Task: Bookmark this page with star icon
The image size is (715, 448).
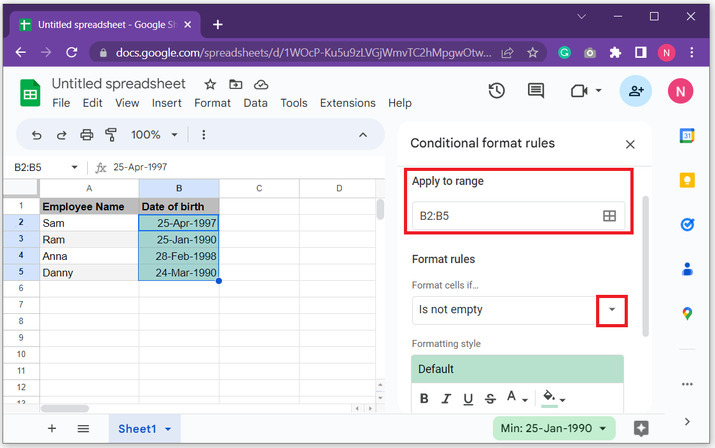Action: [532, 52]
